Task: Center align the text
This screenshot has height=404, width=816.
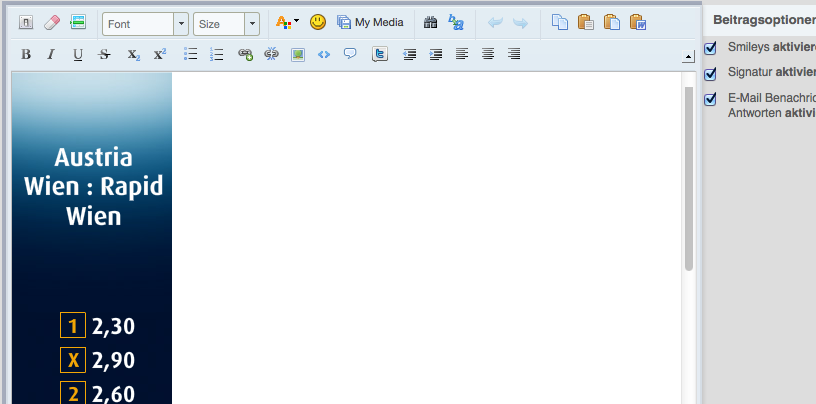Action: pos(488,54)
